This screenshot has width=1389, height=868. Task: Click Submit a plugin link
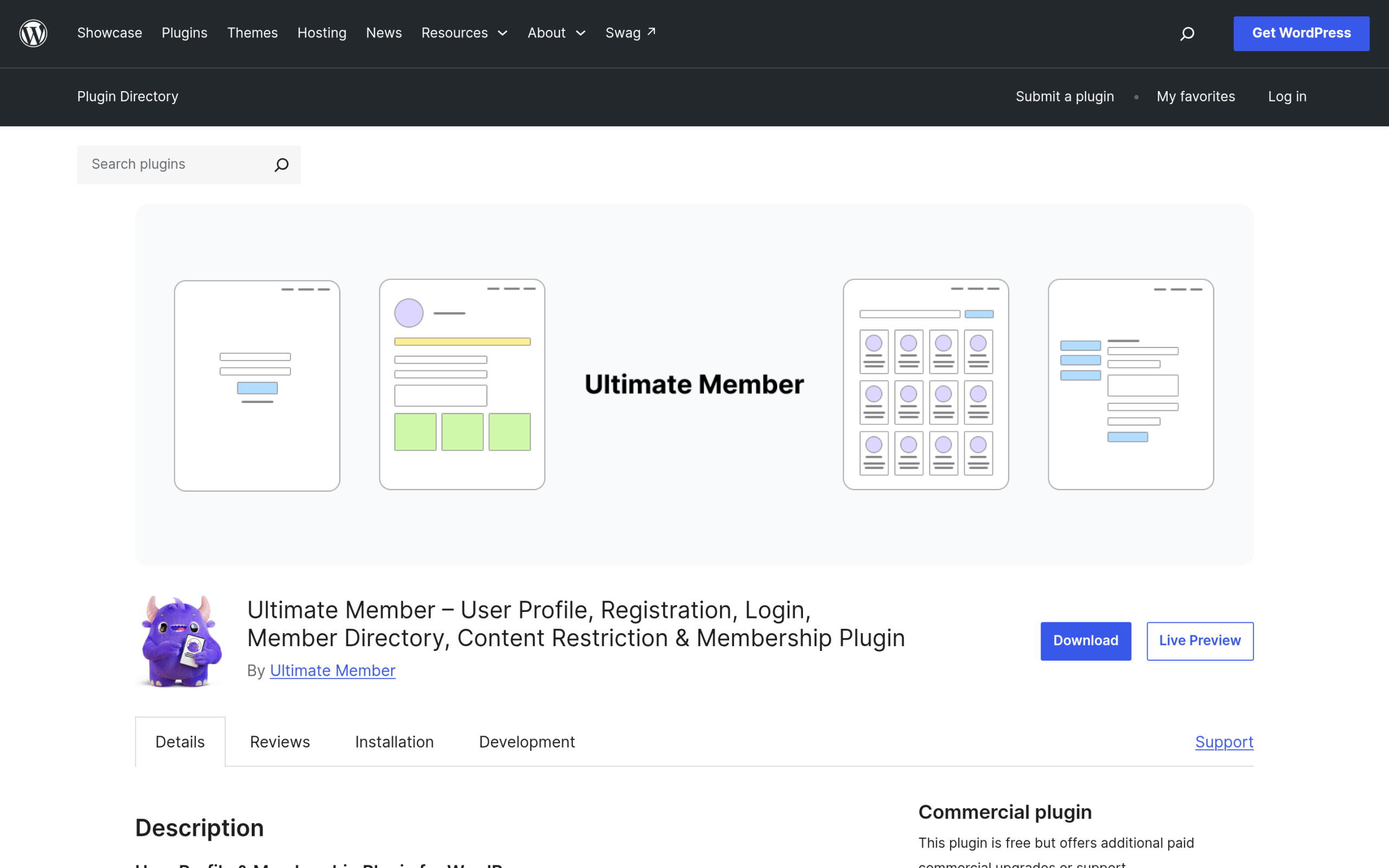pos(1065,97)
